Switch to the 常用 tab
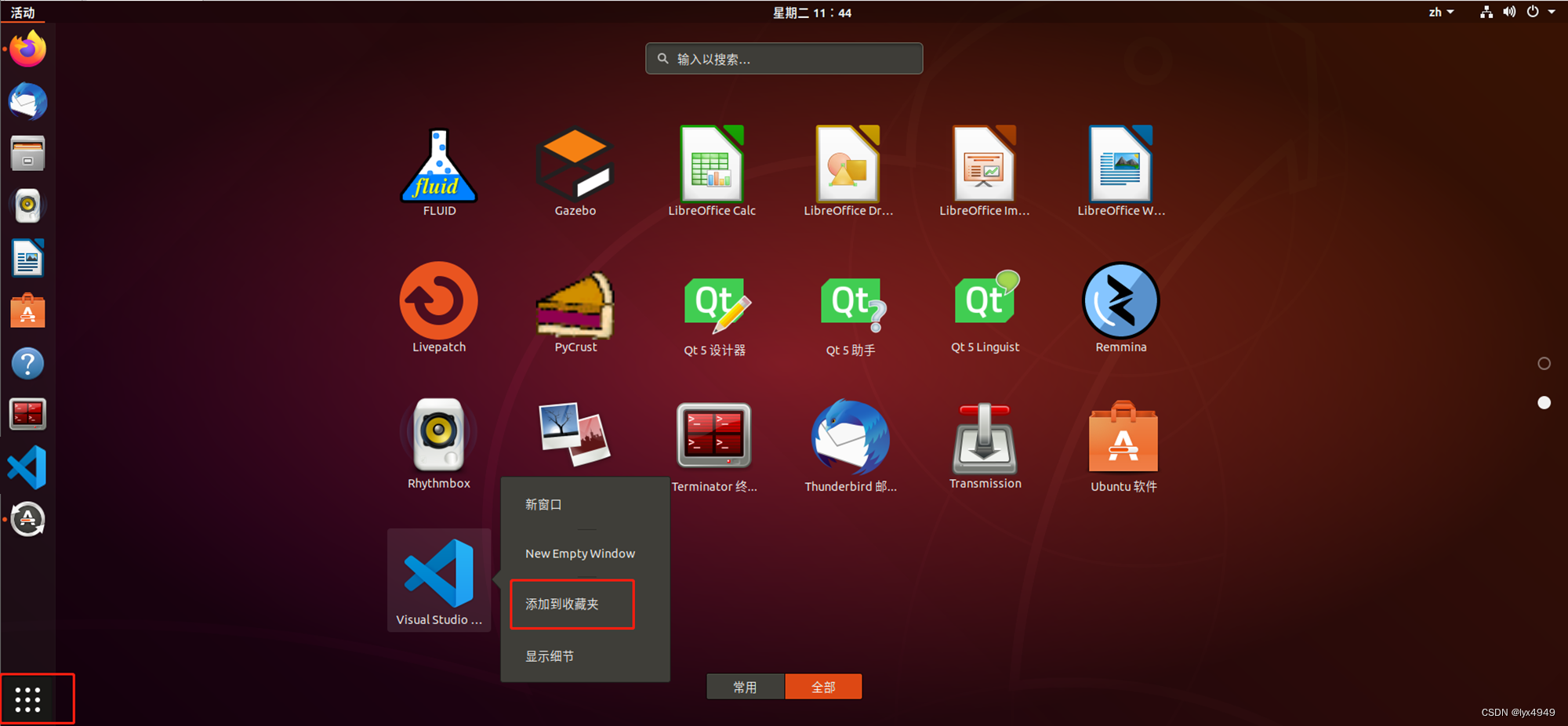 point(744,686)
